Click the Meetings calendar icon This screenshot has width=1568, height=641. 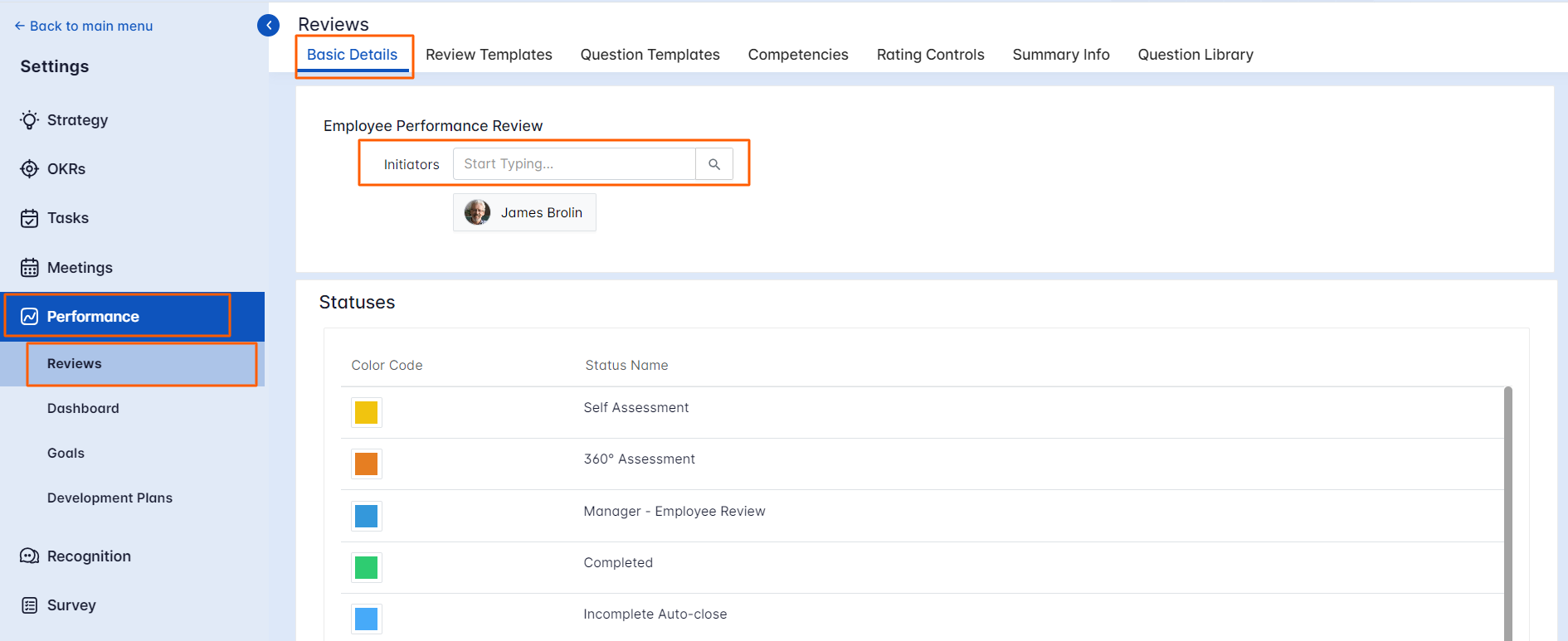click(30, 268)
